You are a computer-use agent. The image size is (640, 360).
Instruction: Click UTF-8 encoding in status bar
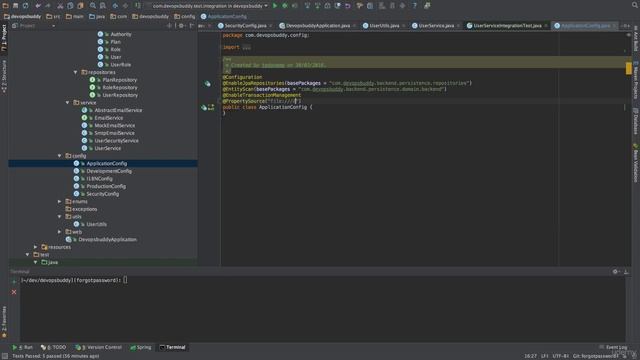pos(561,356)
